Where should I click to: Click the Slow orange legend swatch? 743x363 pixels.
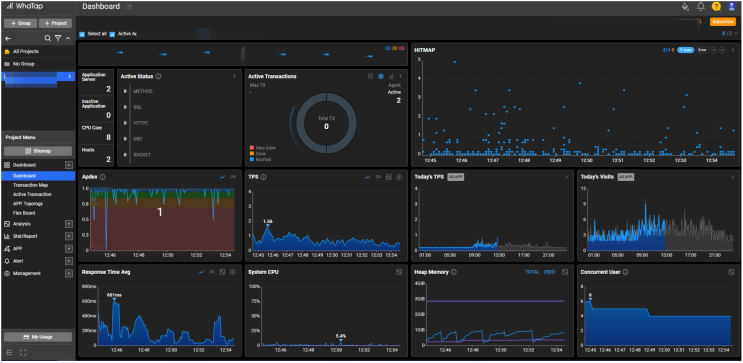(252, 154)
